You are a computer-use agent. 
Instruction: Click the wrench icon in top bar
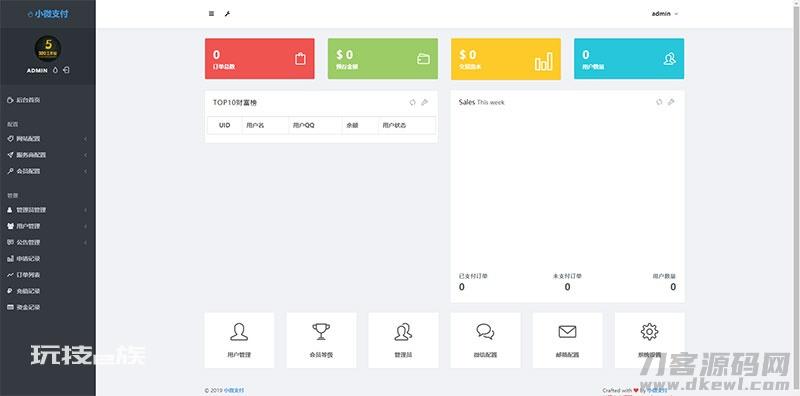pos(227,14)
